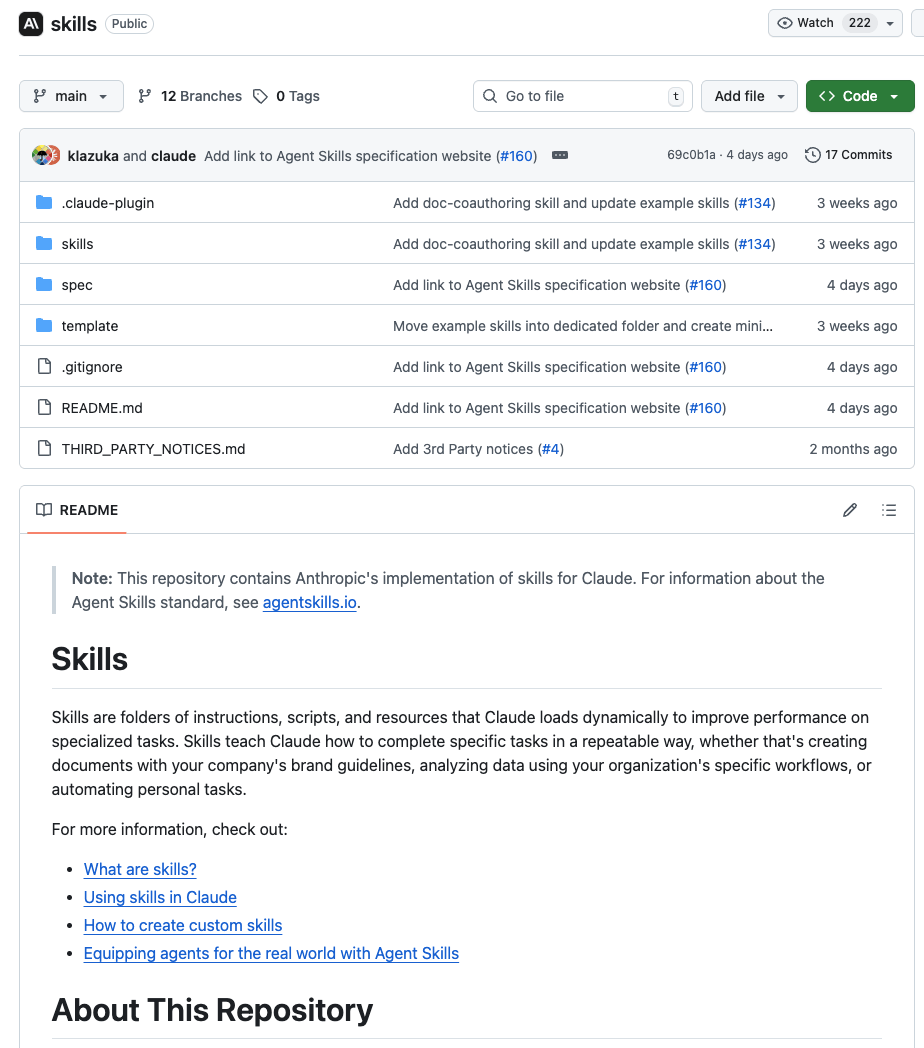Viewport: 924px width, 1048px height.
Task: Expand commit message details ellipsis button
Action: (560, 155)
